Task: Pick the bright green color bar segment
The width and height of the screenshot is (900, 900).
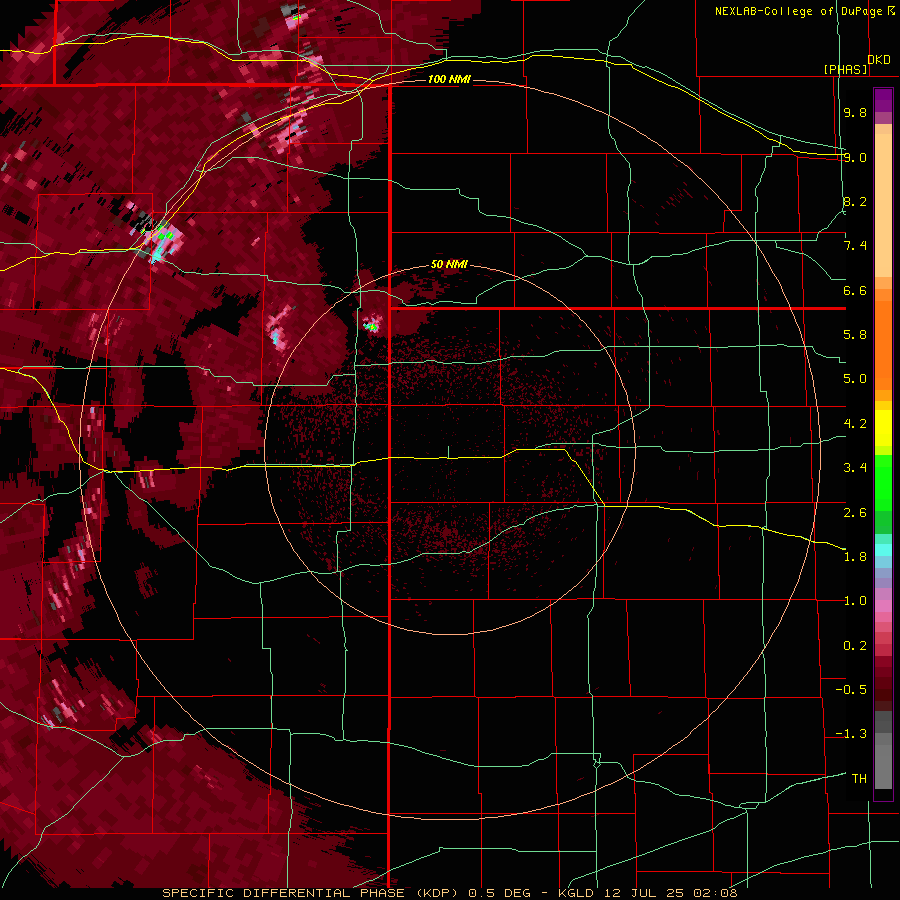Action: tap(883, 482)
